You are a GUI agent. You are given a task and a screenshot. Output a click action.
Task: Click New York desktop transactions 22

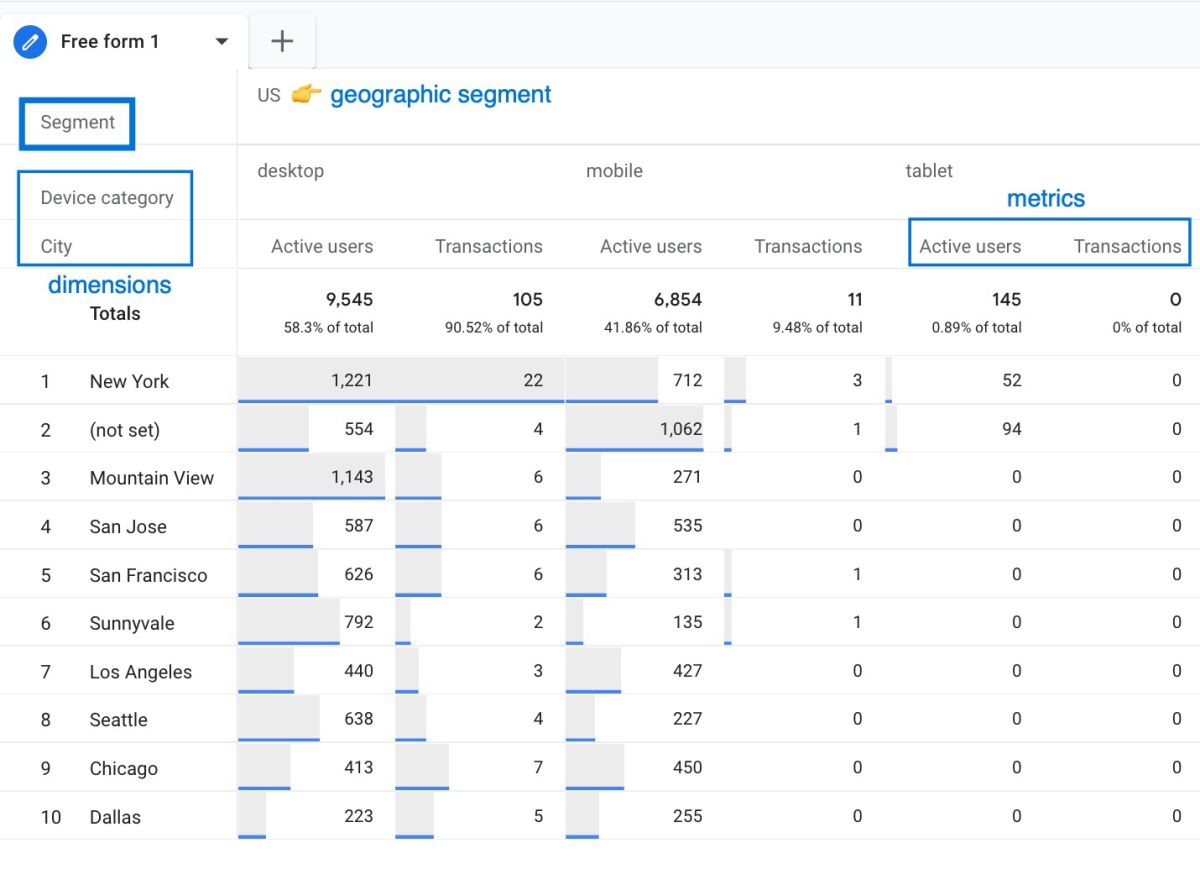point(533,380)
